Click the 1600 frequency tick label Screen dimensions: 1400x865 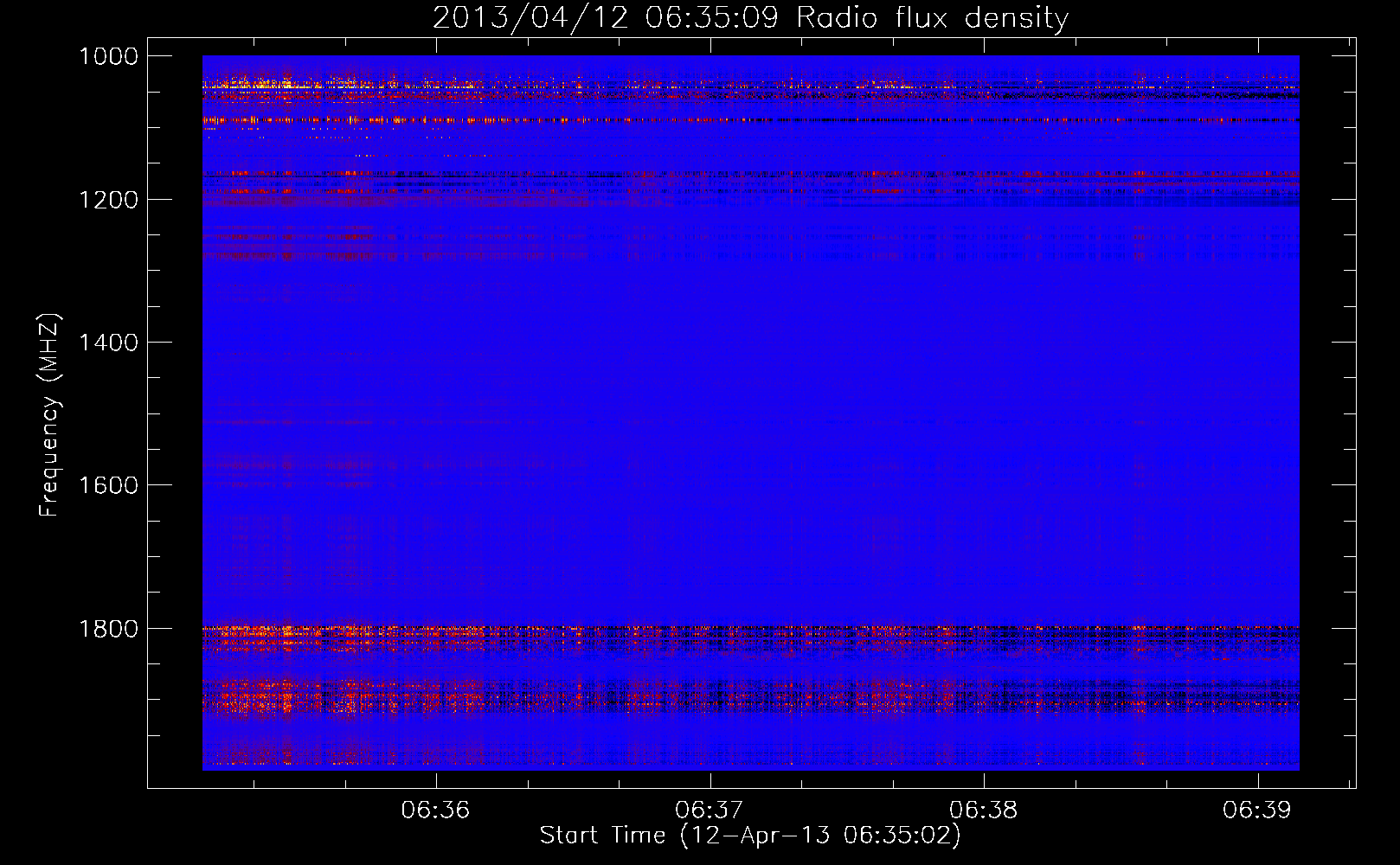coord(108,485)
